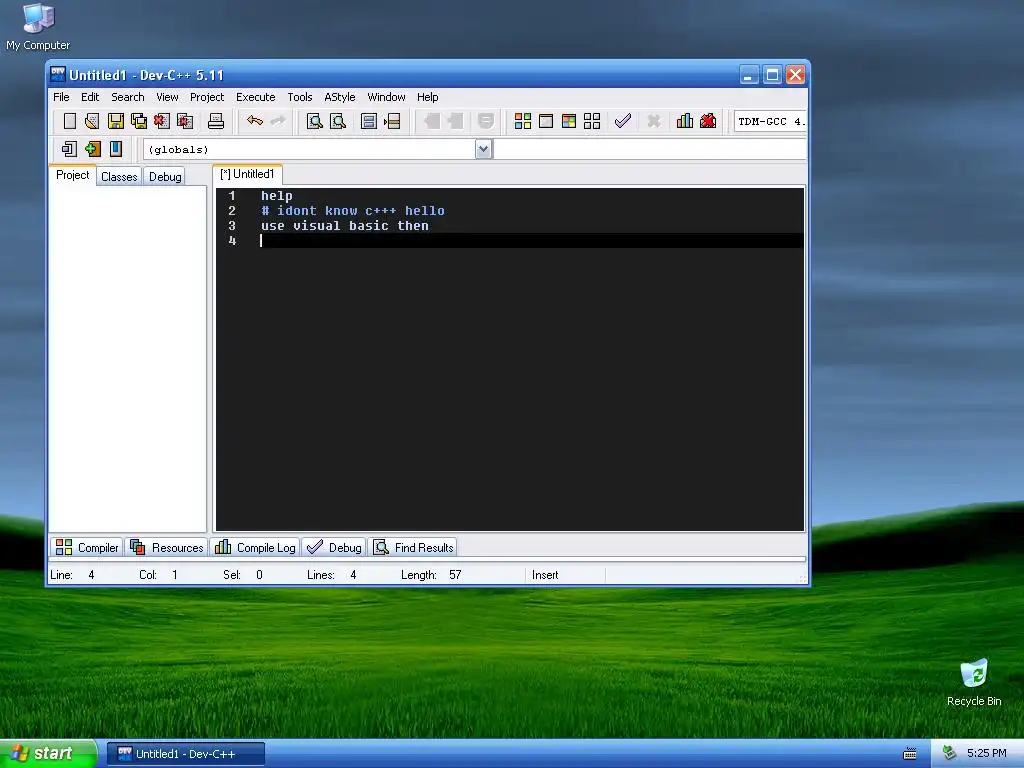
Task: Open the AStyle menu
Action: pyautogui.click(x=340, y=97)
